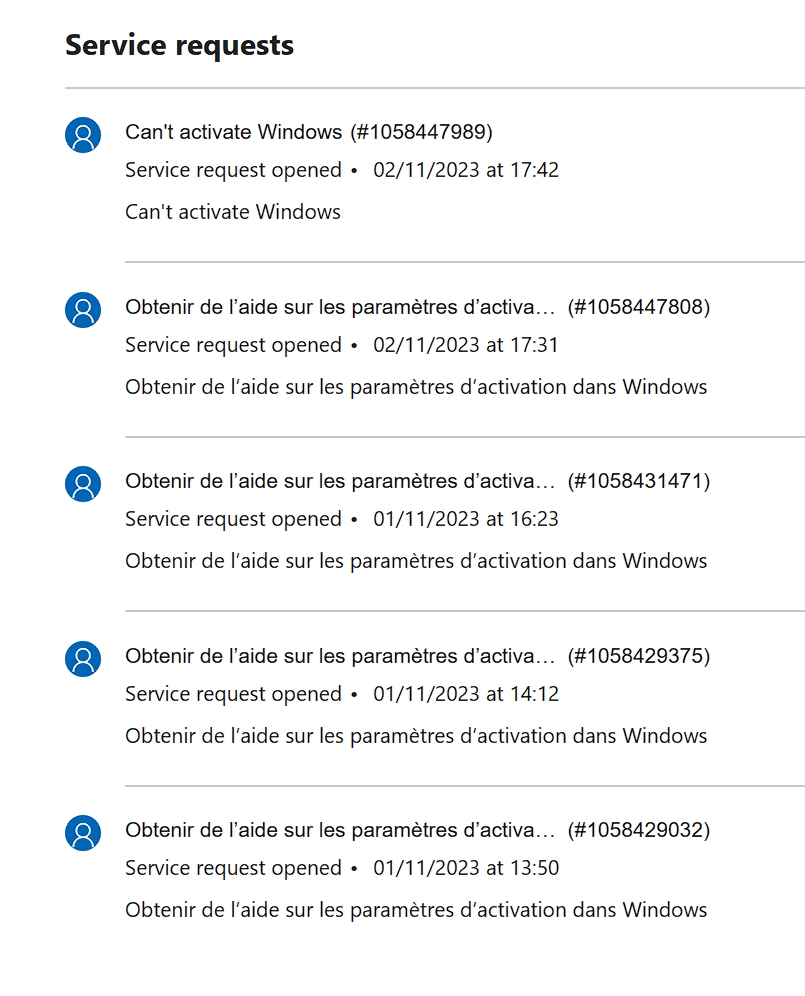Viewport: 805px width, 996px height.
Task: Click avatar icon for request #1058447989
Action: (83, 135)
